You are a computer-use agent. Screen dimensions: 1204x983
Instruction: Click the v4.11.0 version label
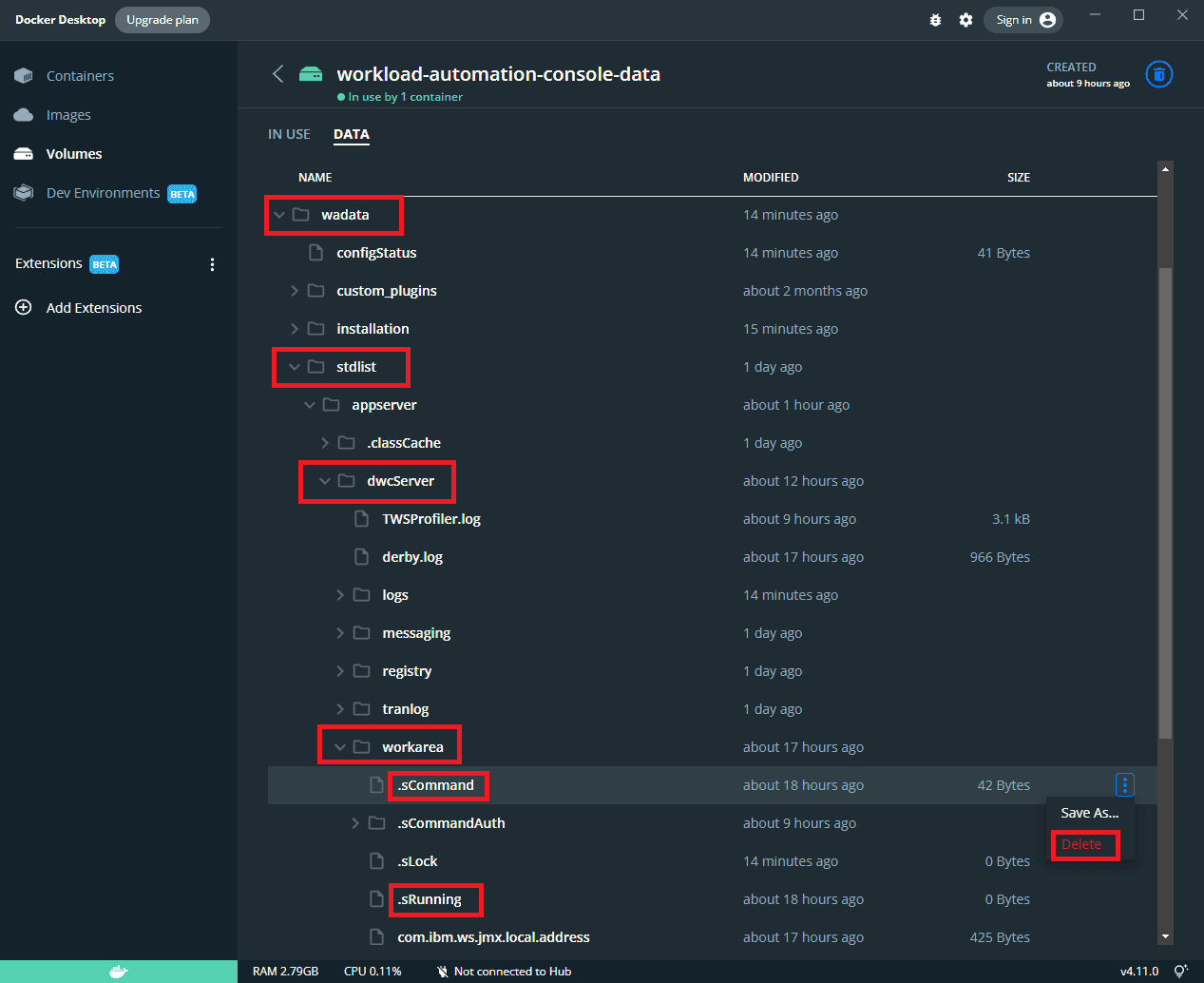pos(1139,971)
